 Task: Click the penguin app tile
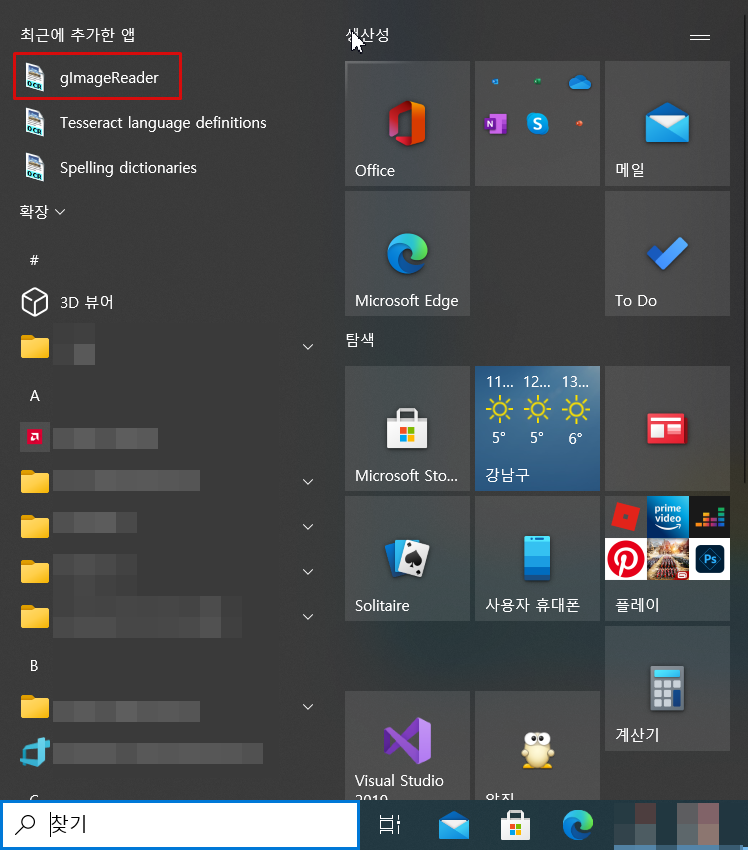(x=537, y=745)
